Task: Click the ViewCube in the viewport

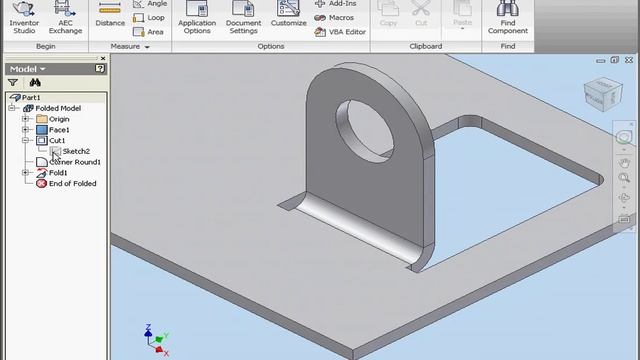Action: coord(603,94)
